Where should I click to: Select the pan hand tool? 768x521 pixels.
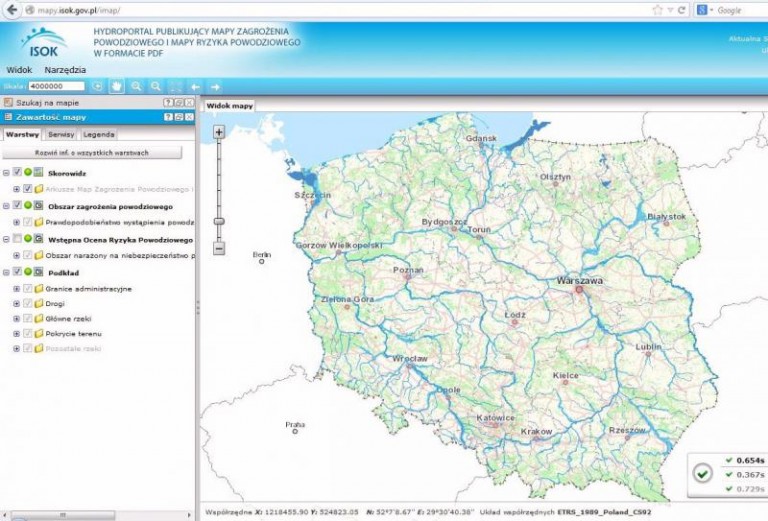117,87
